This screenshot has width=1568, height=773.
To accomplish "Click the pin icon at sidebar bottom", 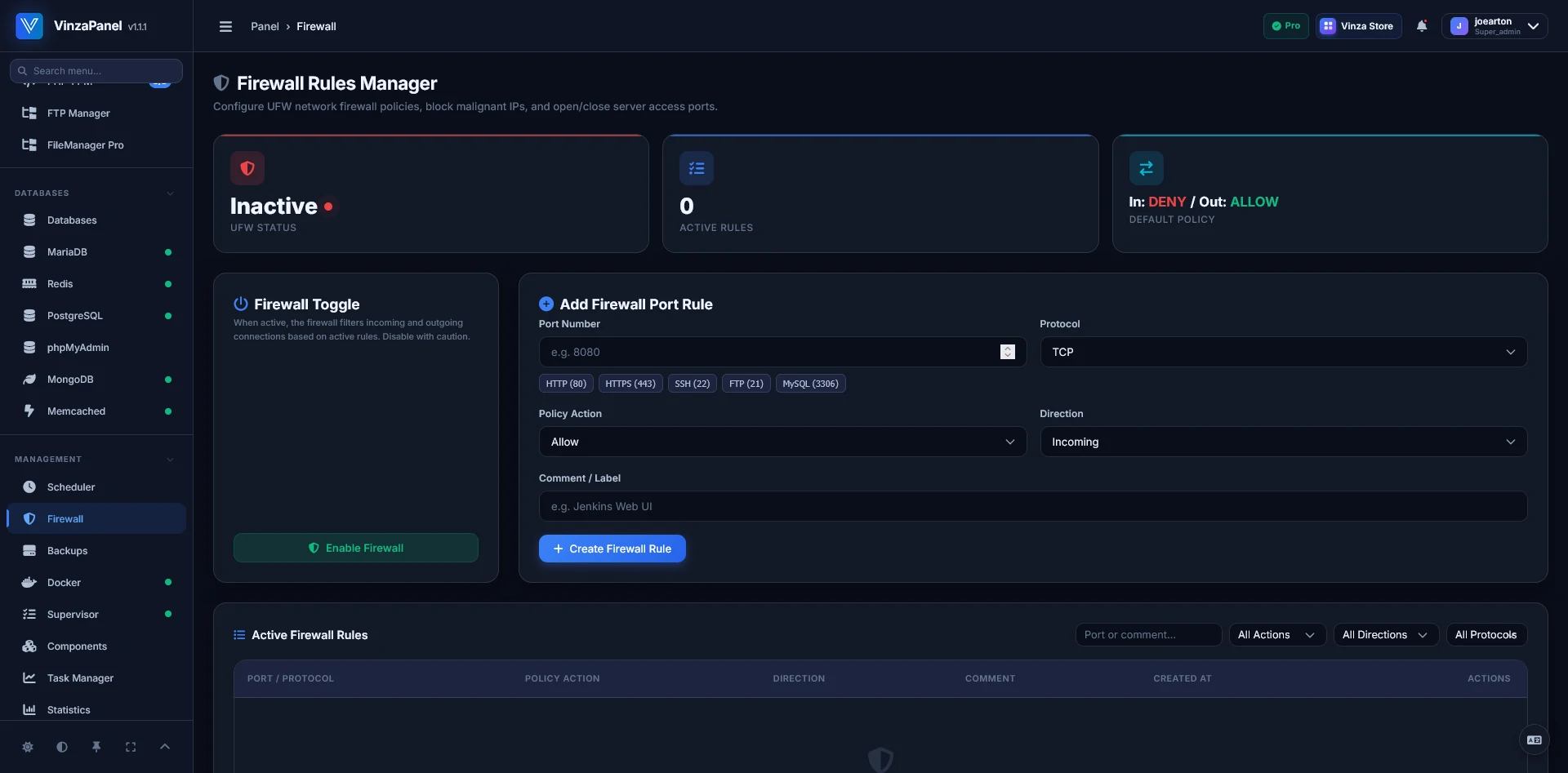I will click(x=96, y=747).
